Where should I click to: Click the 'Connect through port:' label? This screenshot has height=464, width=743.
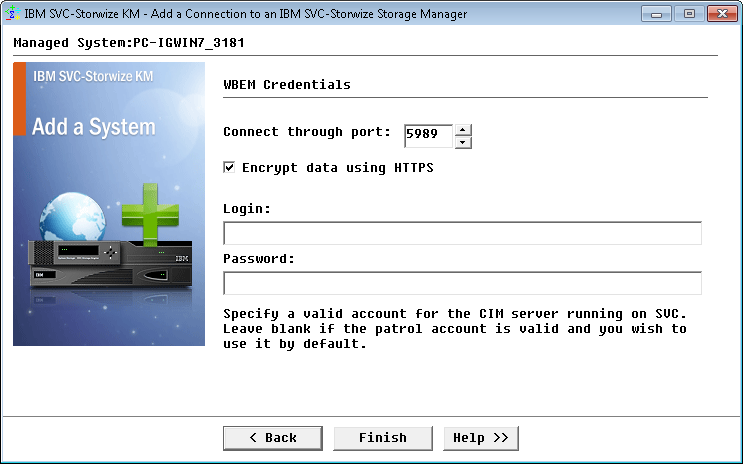pyautogui.click(x=307, y=132)
